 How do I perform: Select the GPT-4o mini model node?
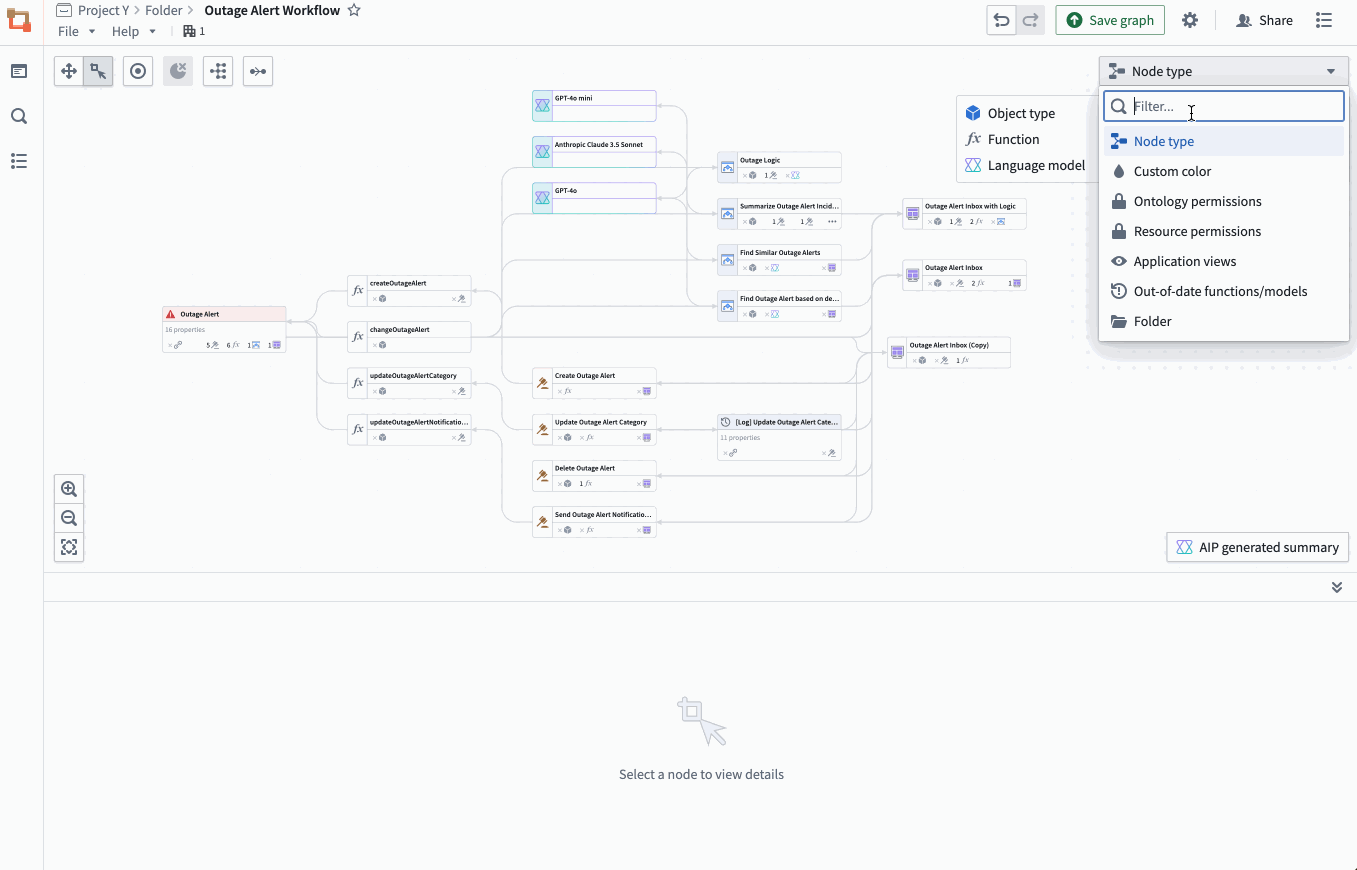594,106
